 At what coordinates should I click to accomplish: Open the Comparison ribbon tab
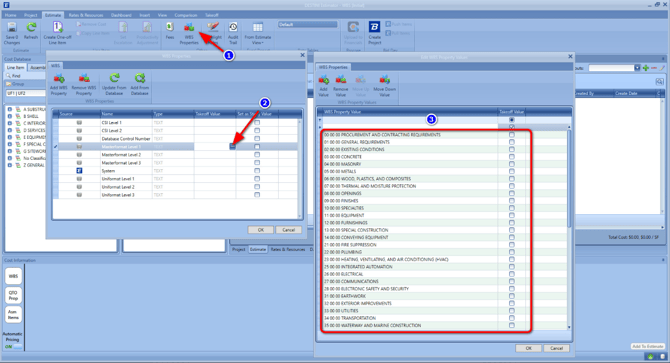coord(186,15)
